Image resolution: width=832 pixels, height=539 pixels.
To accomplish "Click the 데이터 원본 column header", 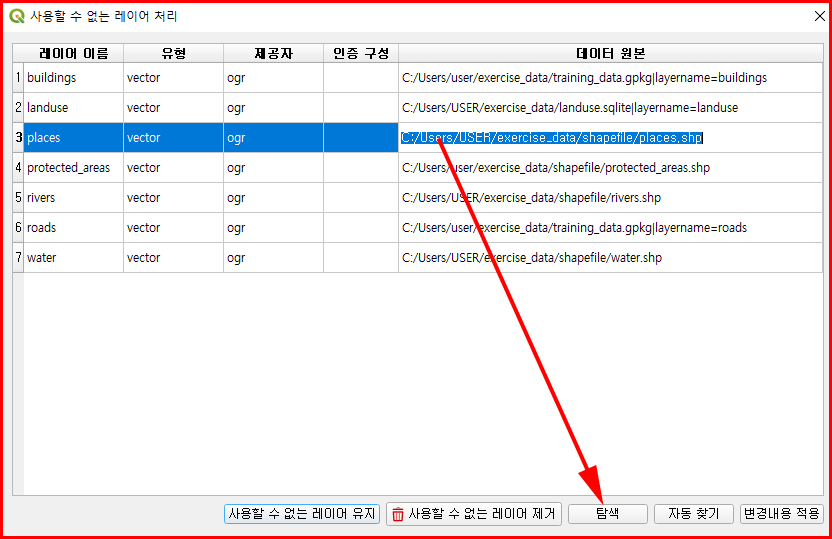I will (x=610, y=54).
